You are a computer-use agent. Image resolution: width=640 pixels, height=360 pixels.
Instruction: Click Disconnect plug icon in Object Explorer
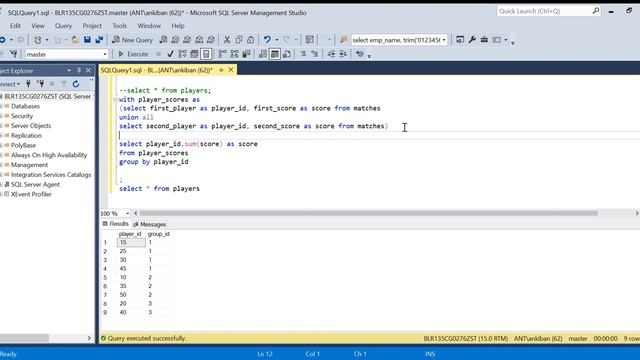(x=40, y=84)
